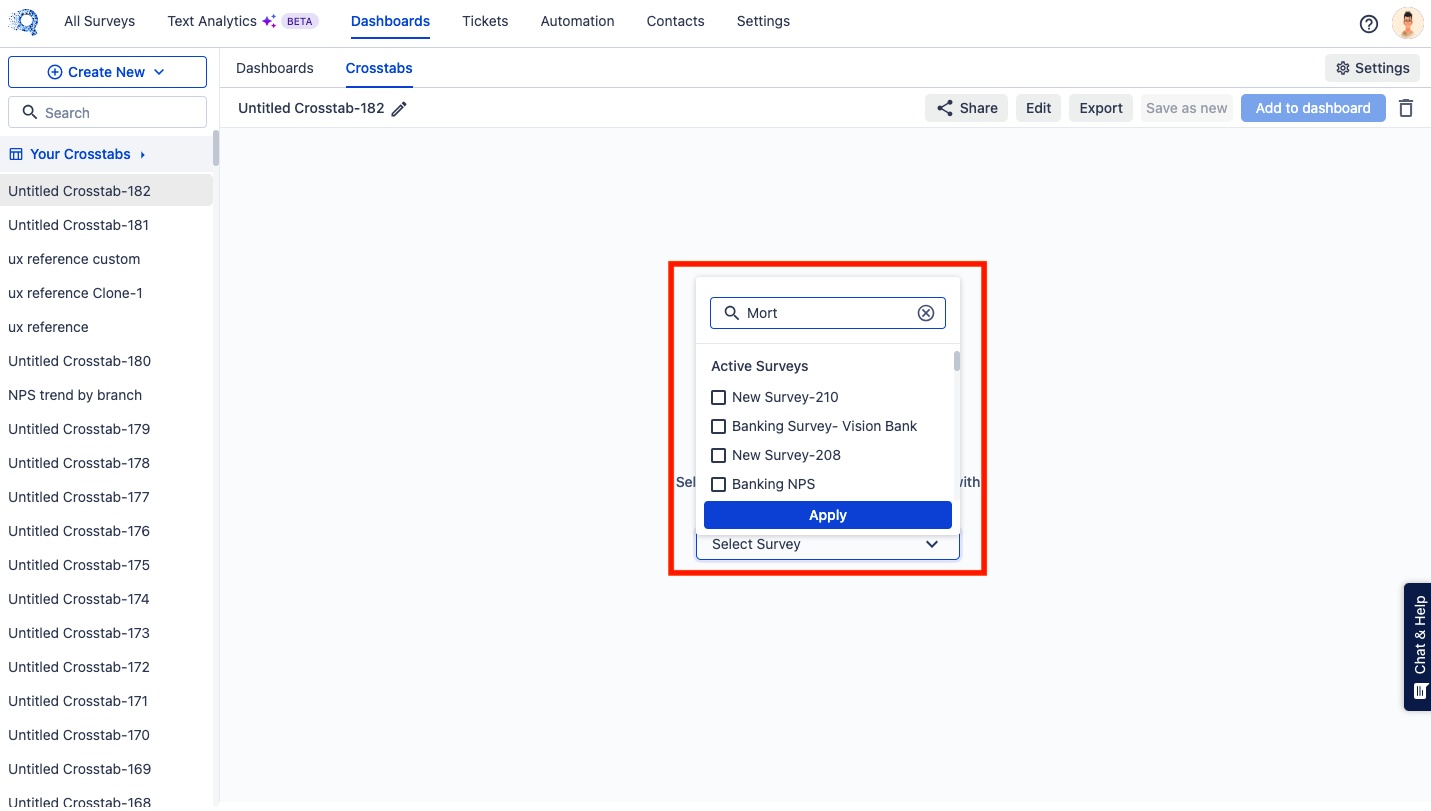The height and width of the screenshot is (811, 1431).
Task: Open the Chat & Help side widget
Action: [1418, 647]
